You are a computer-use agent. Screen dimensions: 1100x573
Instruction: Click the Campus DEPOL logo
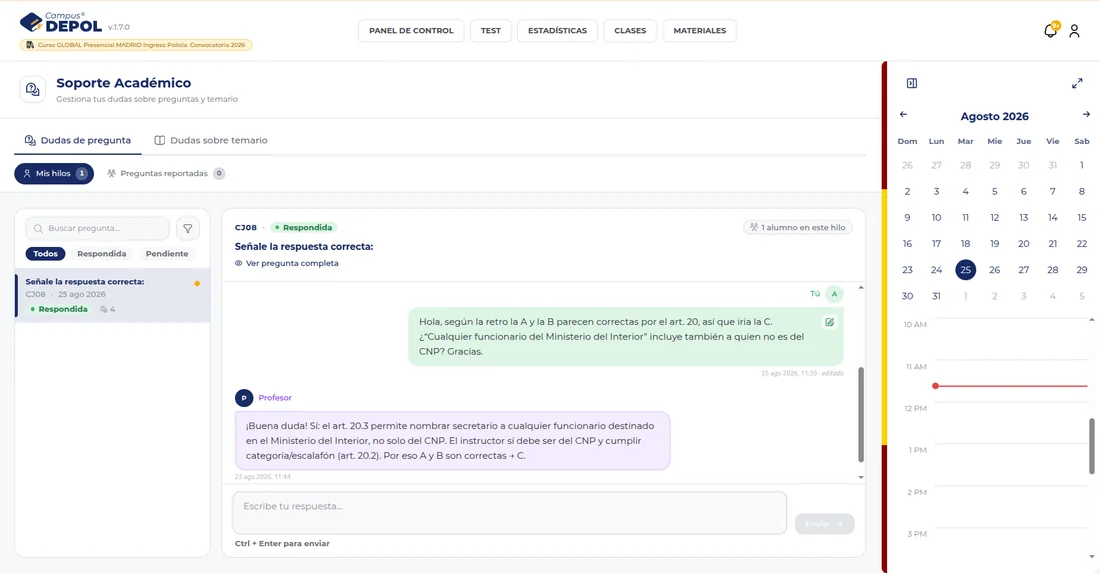62,22
